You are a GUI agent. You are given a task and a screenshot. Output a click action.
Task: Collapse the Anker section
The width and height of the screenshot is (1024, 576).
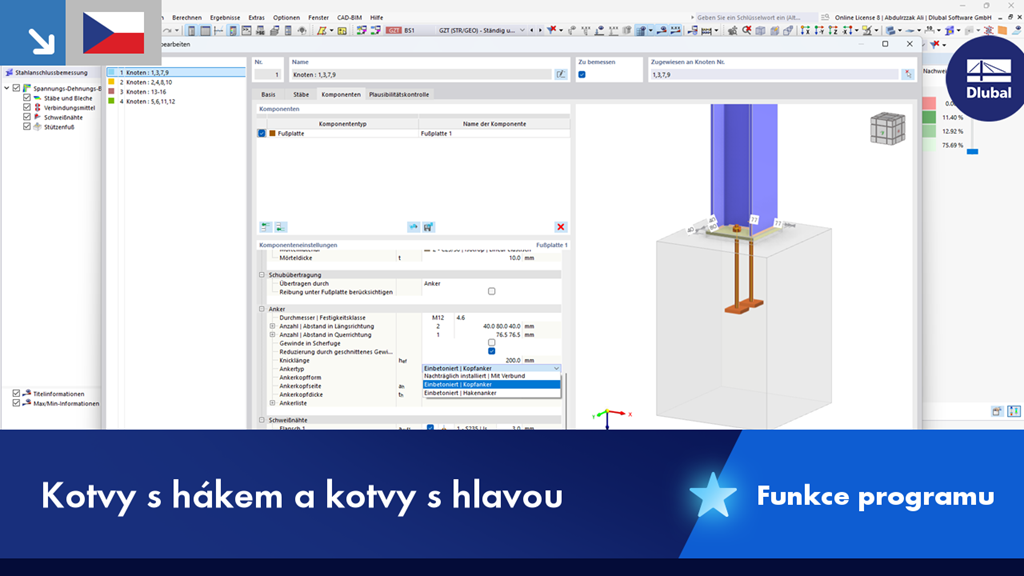tap(262, 309)
